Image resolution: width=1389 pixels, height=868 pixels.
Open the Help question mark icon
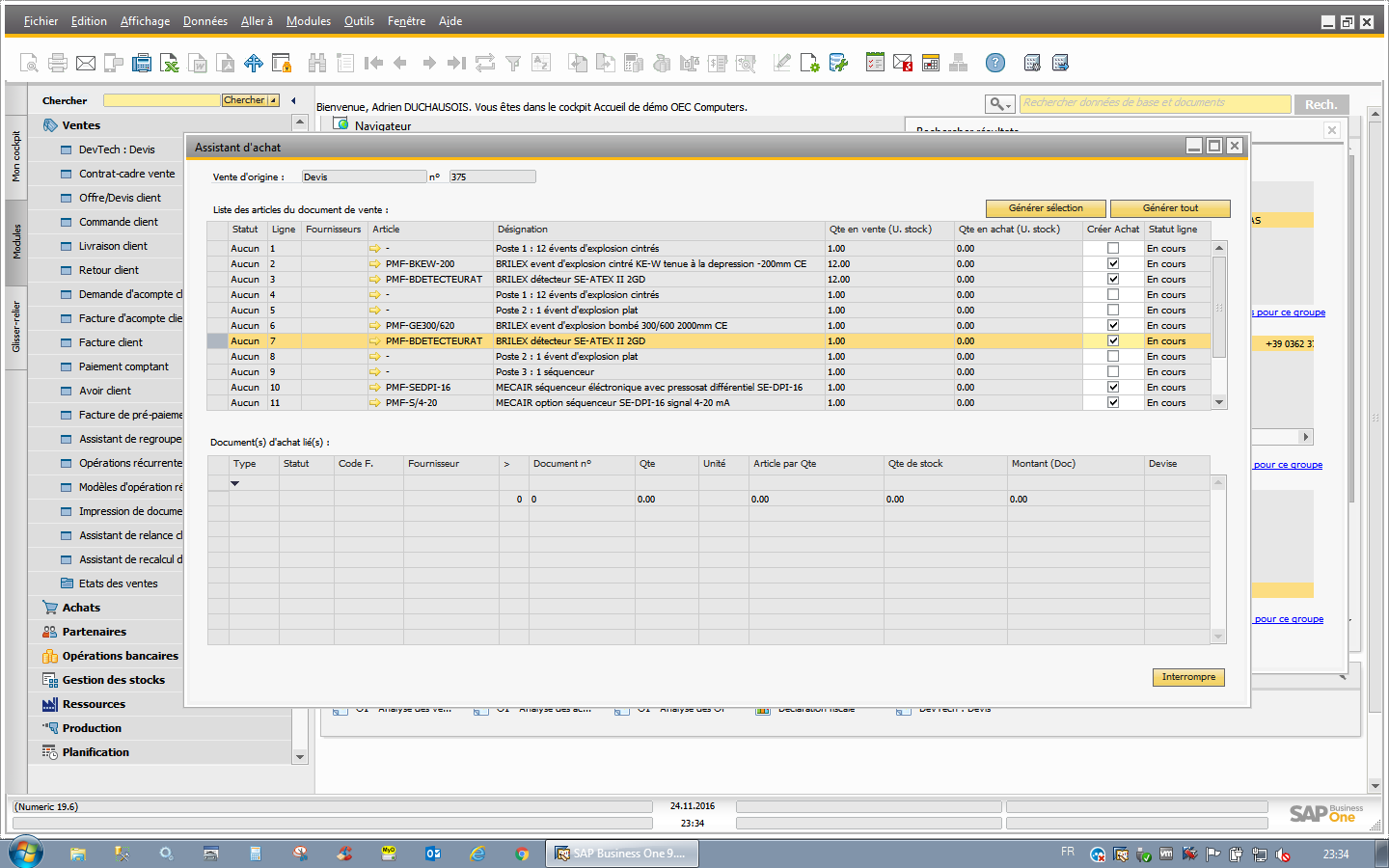(x=995, y=64)
